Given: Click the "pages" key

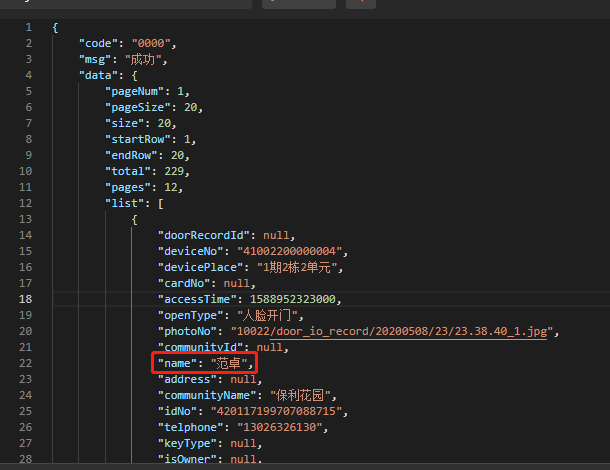Looking at the screenshot, I should (128, 187).
